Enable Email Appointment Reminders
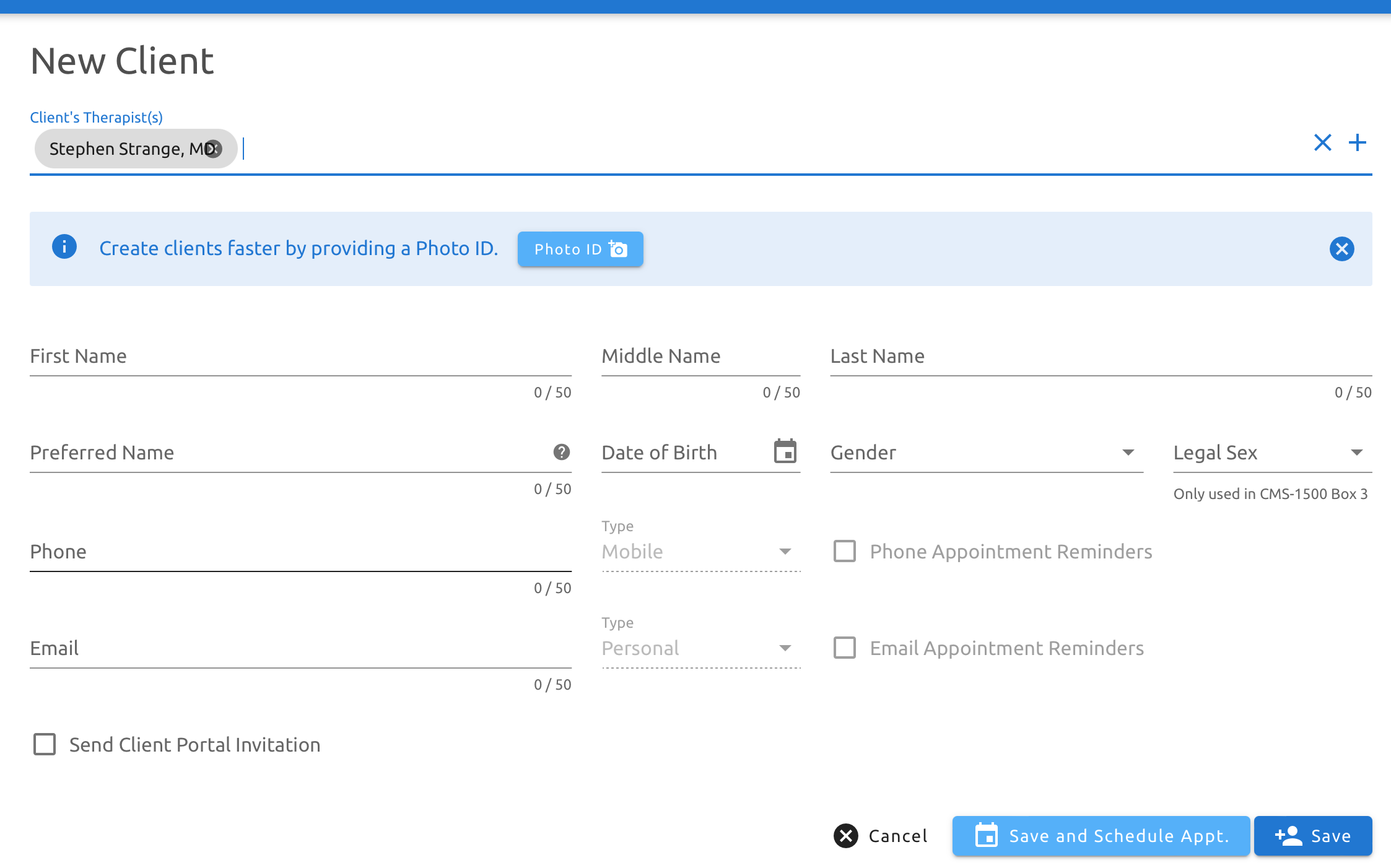Image resolution: width=1391 pixels, height=868 pixels. 845,648
